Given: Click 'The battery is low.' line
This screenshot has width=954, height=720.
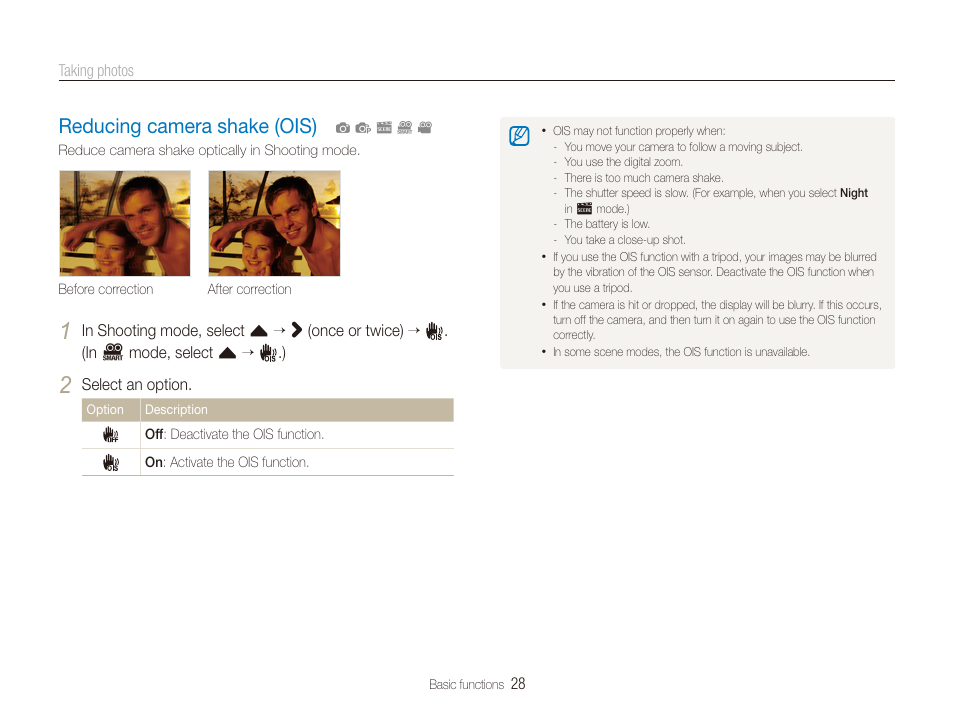Looking at the screenshot, I should click(x=607, y=224).
